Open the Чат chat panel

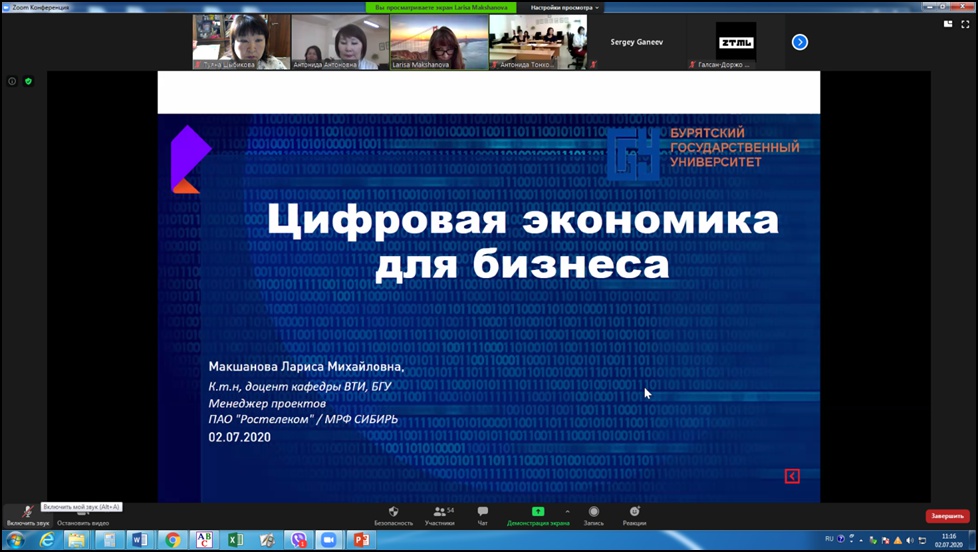pyautogui.click(x=483, y=513)
